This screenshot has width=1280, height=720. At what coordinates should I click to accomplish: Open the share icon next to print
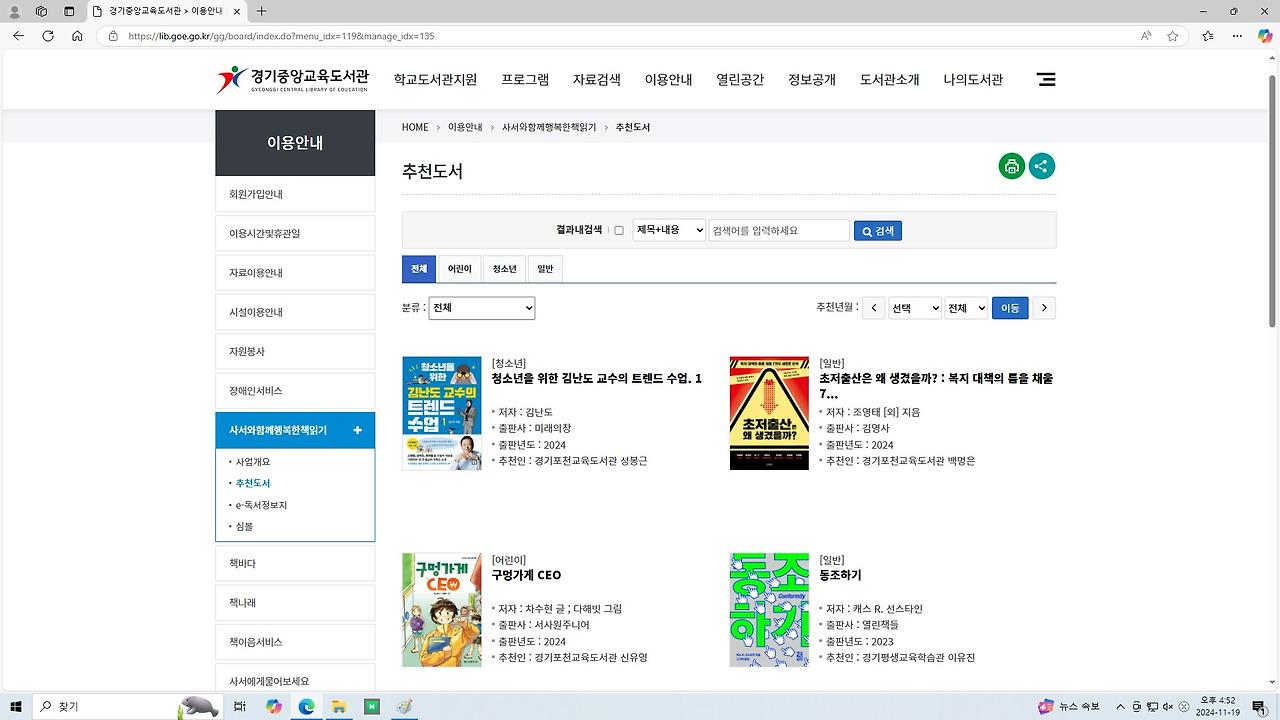click(1042, 166)
